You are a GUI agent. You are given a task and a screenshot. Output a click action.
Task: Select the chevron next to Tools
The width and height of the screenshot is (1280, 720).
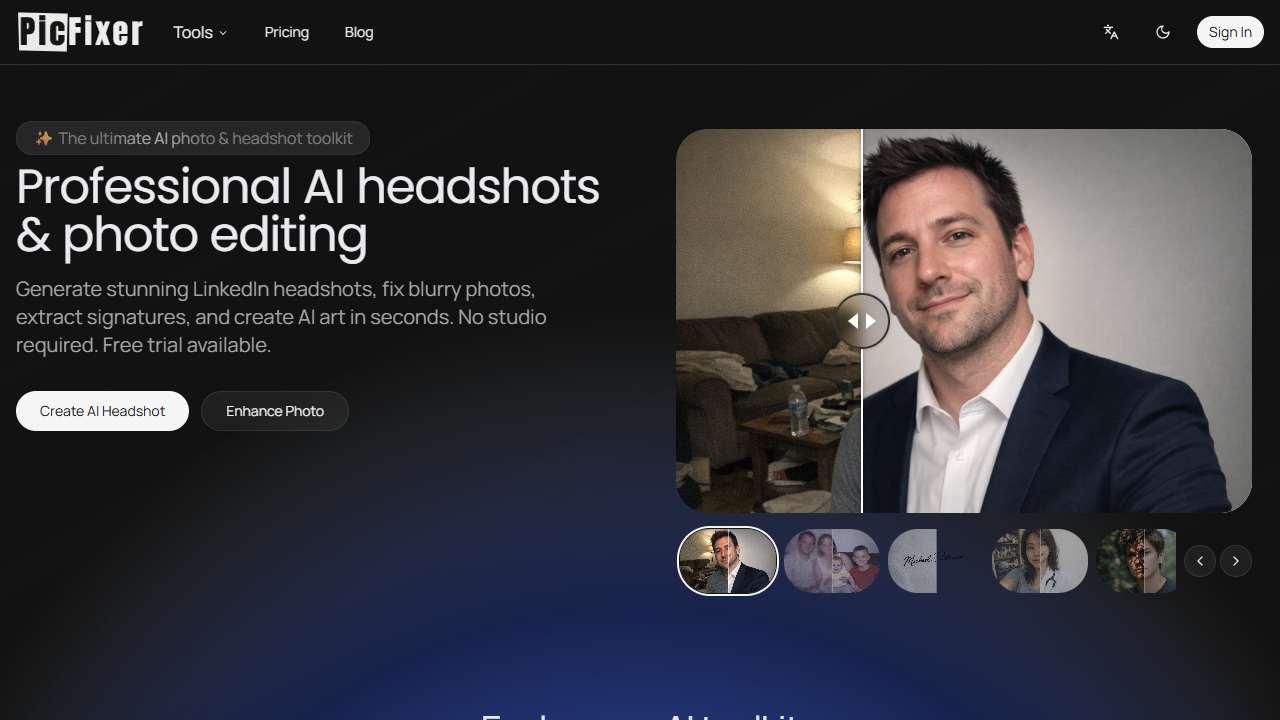tap(222, 33)
